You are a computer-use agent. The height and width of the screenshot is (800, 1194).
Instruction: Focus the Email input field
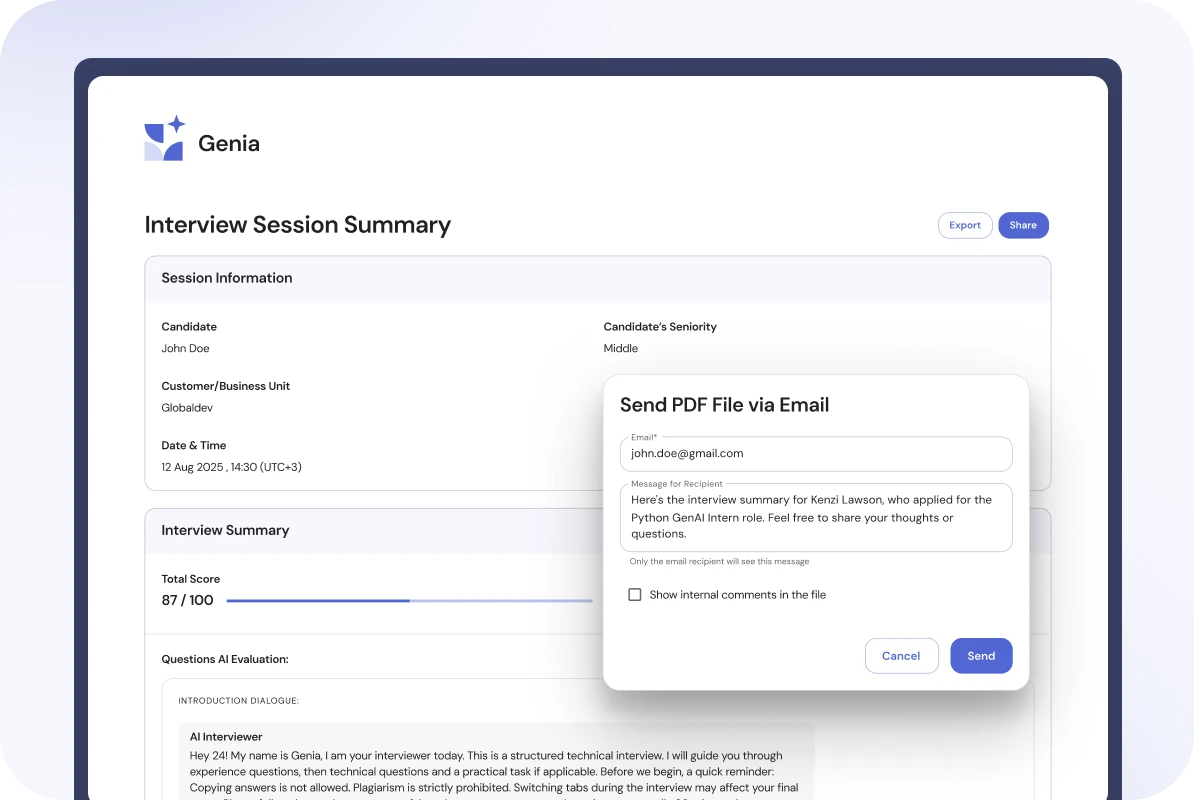click(815, 454)
